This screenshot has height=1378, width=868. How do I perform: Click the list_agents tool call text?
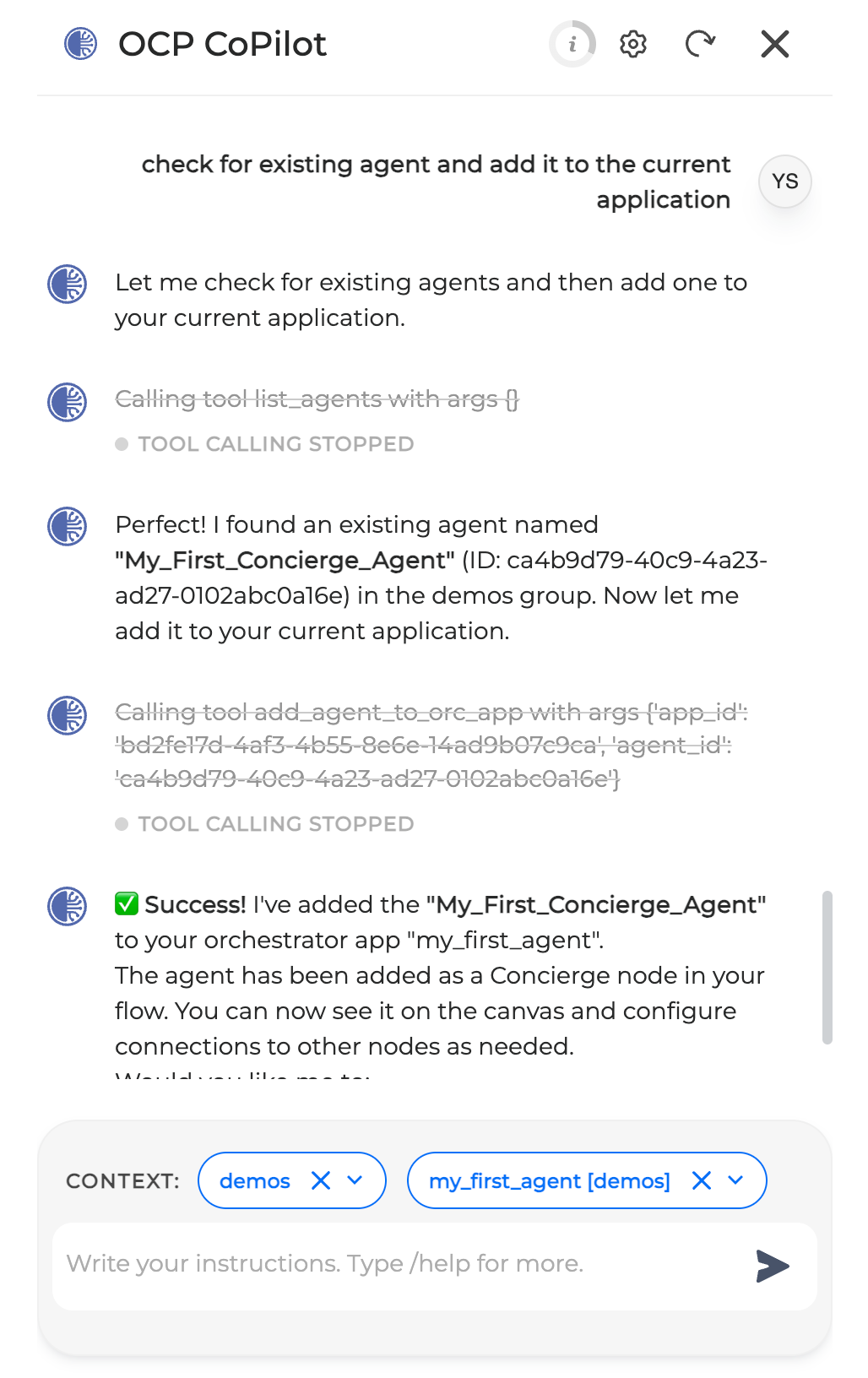317,399
